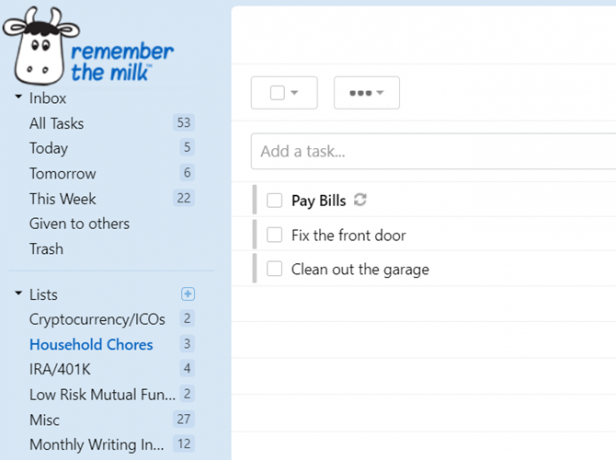Click the repeat icon beside Pay Bills
Viewport: 616px width, 460px height.
(360, 200)
